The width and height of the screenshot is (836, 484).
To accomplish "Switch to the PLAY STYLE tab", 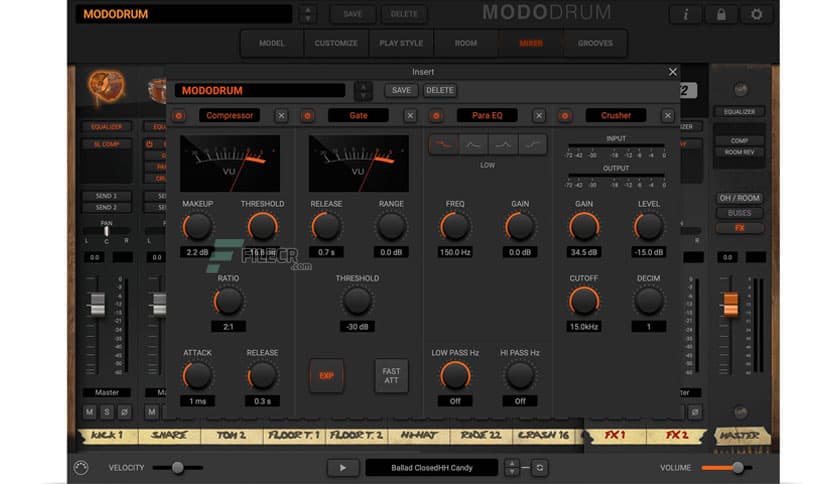I will [401, 43].
